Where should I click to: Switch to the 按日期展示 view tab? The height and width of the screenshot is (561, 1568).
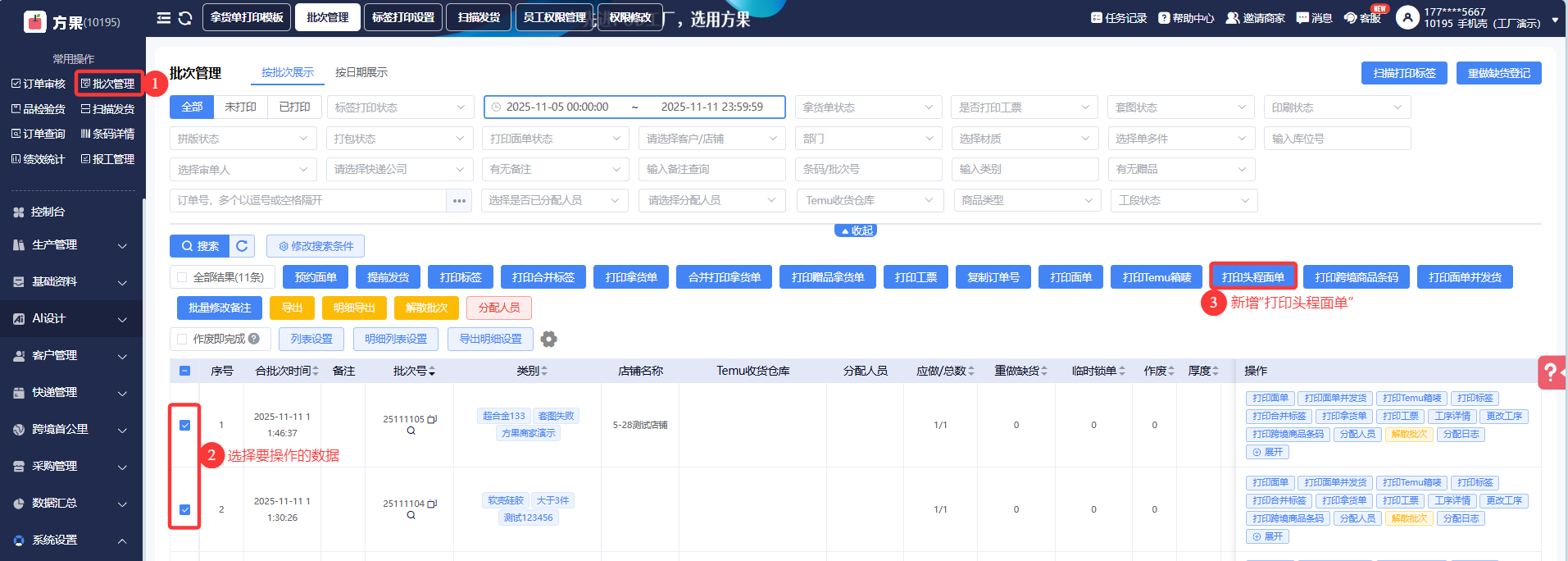(361, 72)
